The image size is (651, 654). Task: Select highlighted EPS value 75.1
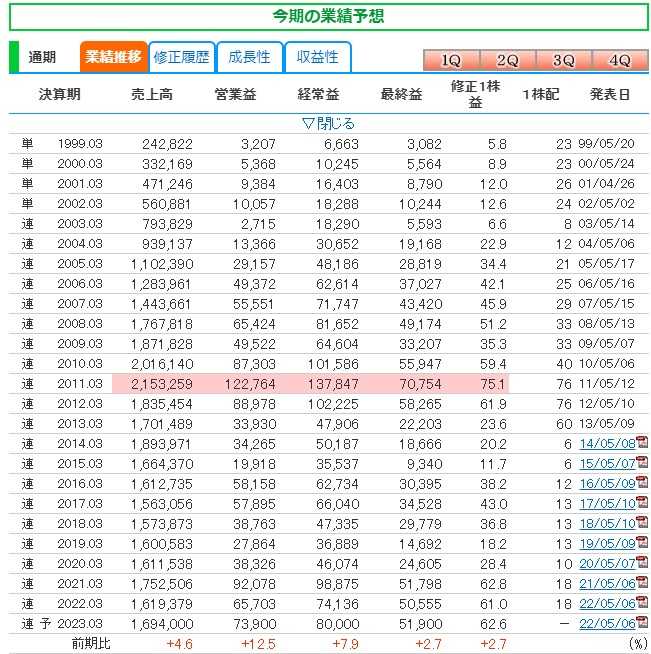pos(493,384)
